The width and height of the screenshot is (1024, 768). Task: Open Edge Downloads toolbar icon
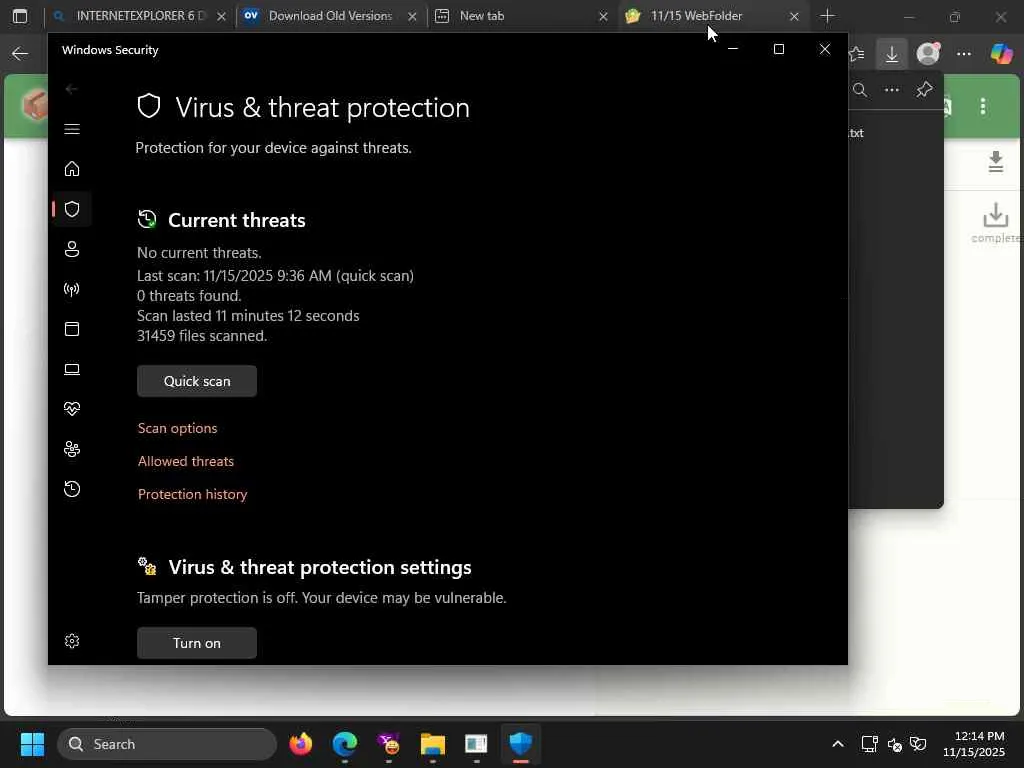[891, 54]
